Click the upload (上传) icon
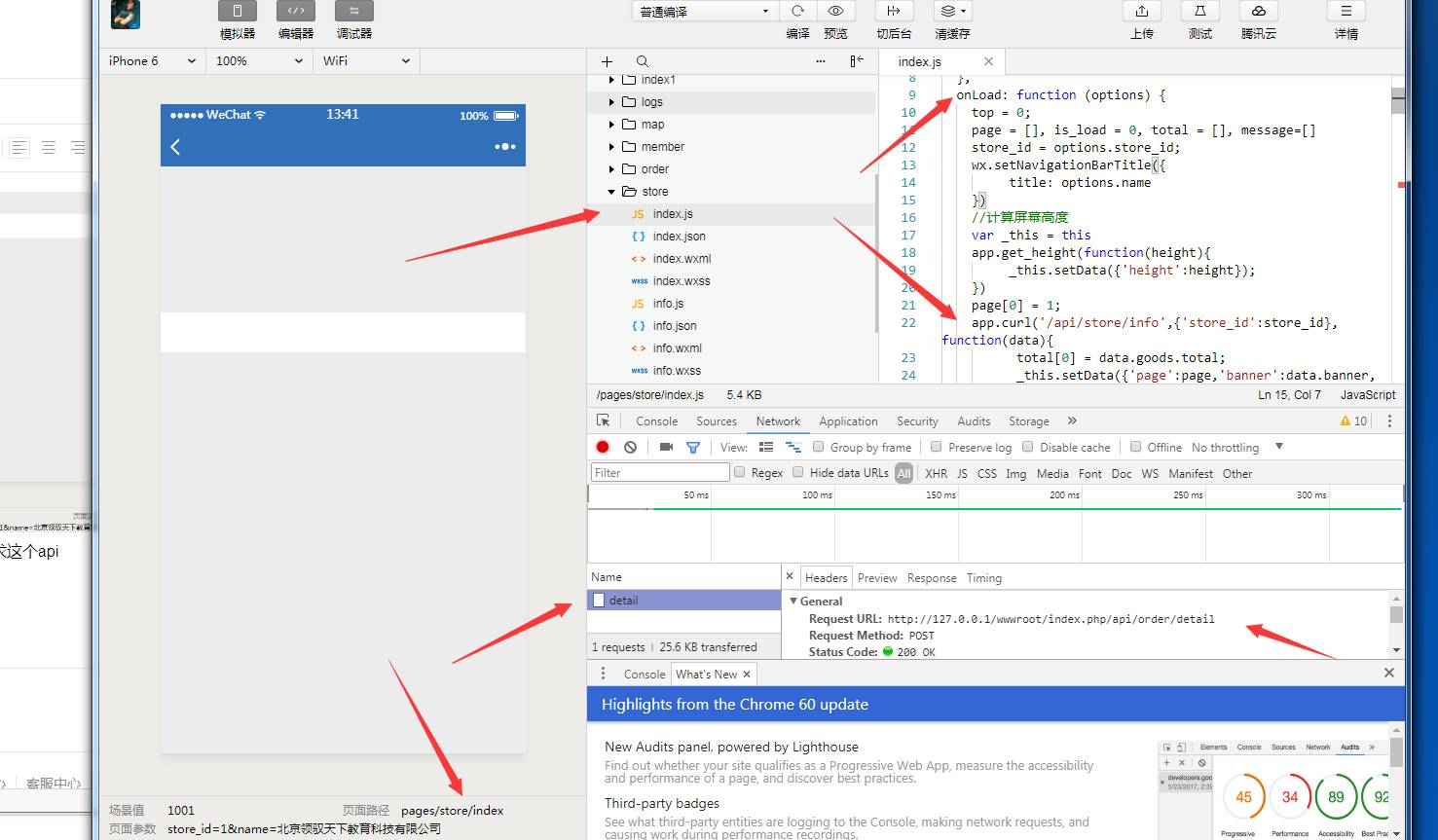The height and width of the screenshot is (840, 1438). (1141, 12)
